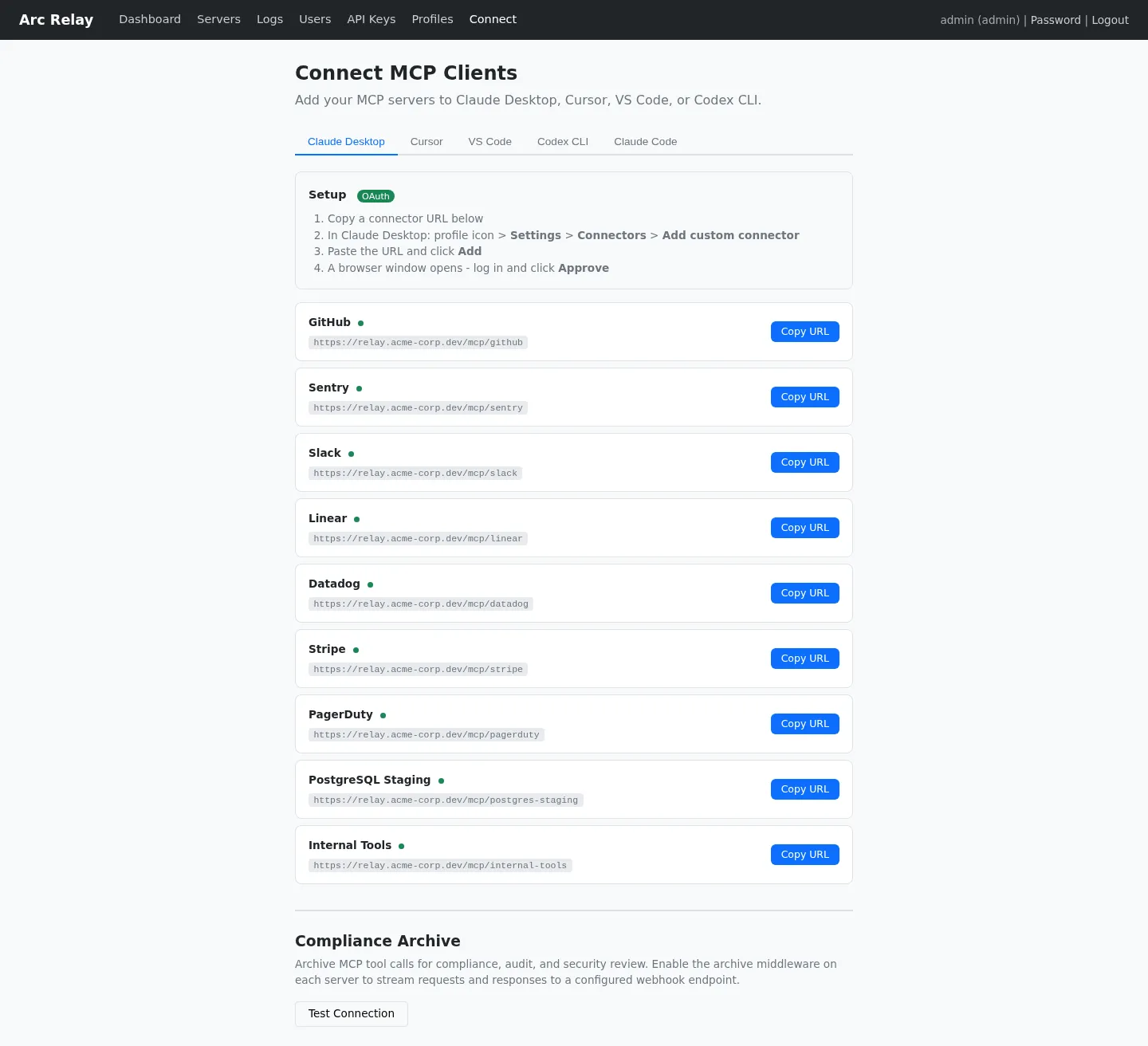Screen dimensions: 1148x1046
Task: Select the mcp/github URL text
Action: 418,342
